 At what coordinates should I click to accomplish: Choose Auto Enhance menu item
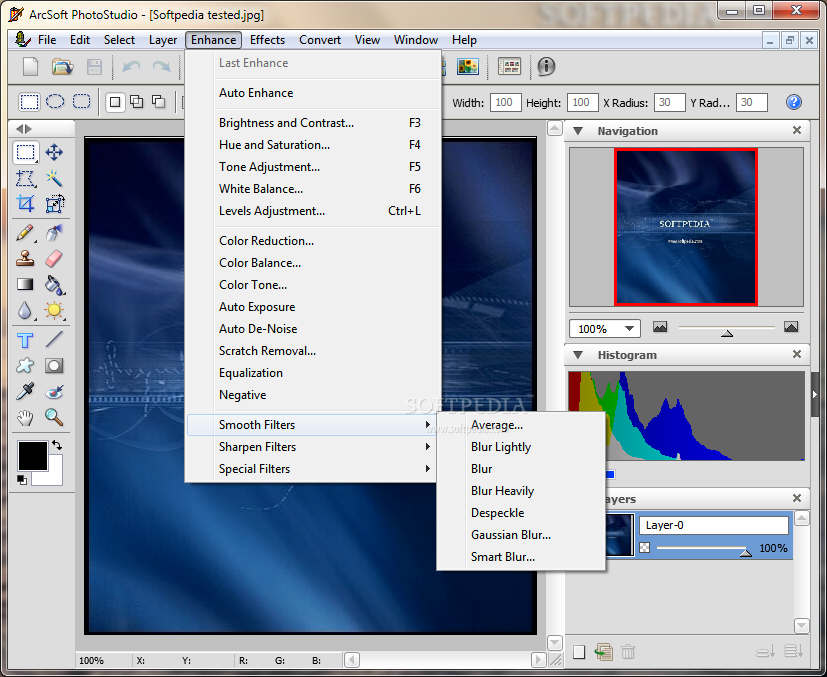click(x=312, y=93)
